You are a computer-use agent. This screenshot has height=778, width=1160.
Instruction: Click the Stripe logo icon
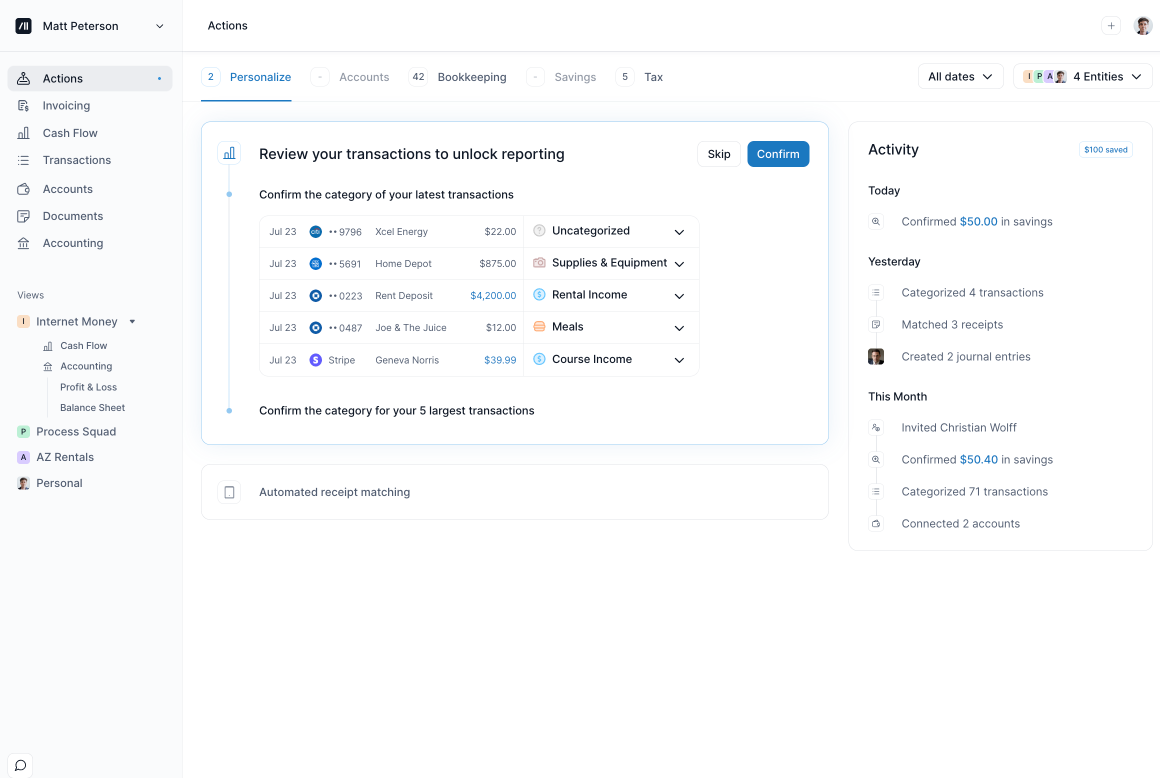tap(315, 360)
